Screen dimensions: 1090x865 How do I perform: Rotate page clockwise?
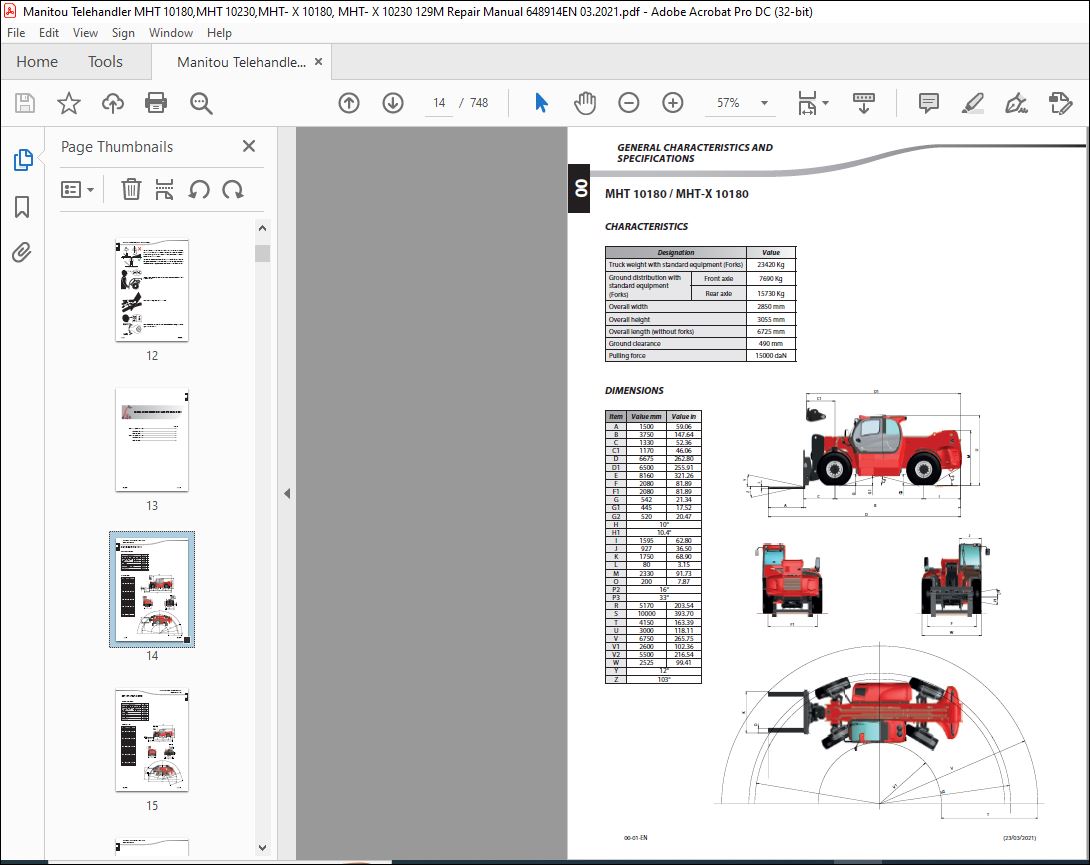233,189
